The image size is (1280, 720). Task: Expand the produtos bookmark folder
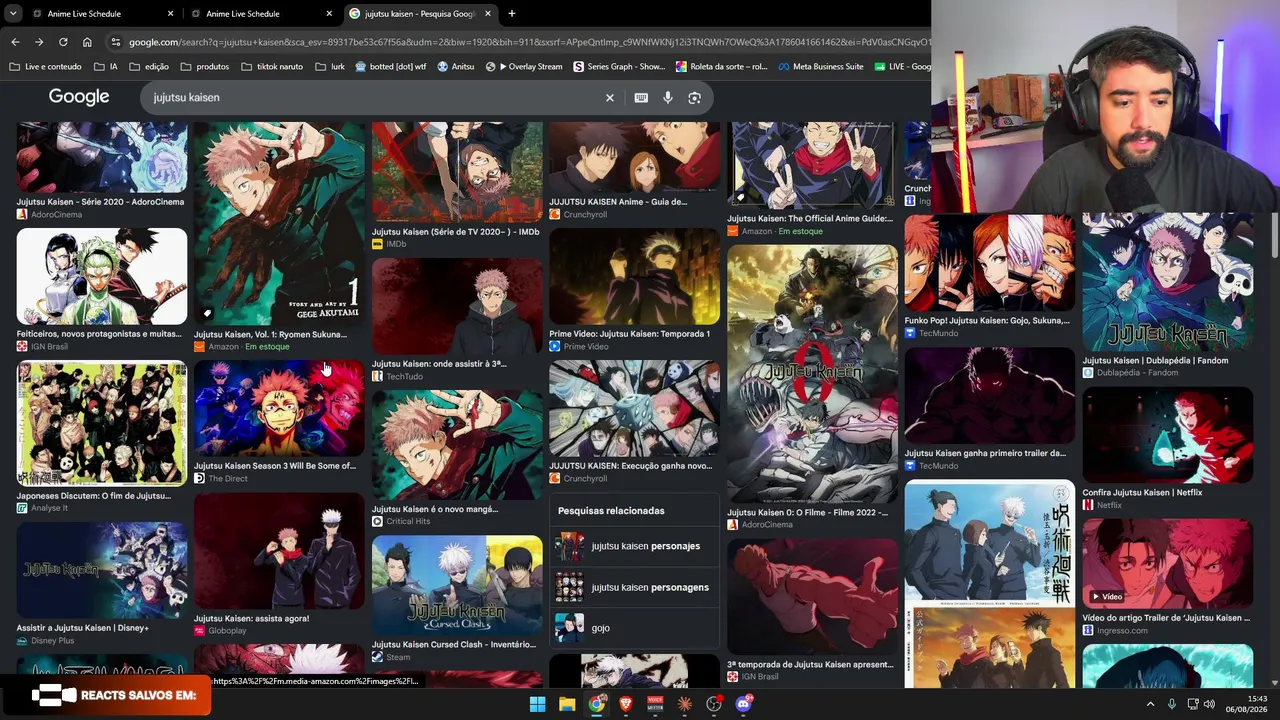tap(205, 67)
